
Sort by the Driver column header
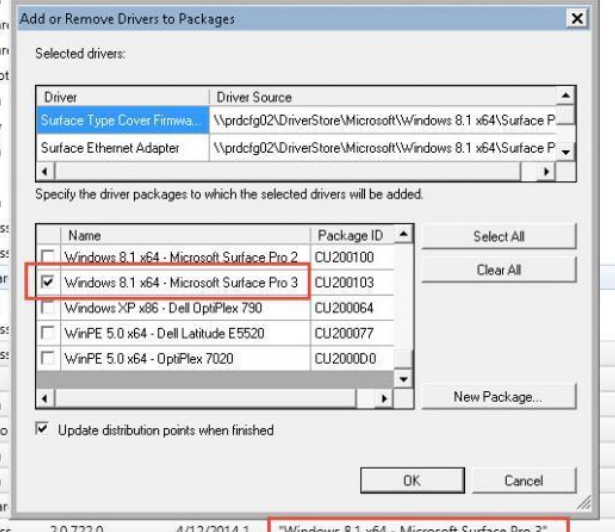122,97
